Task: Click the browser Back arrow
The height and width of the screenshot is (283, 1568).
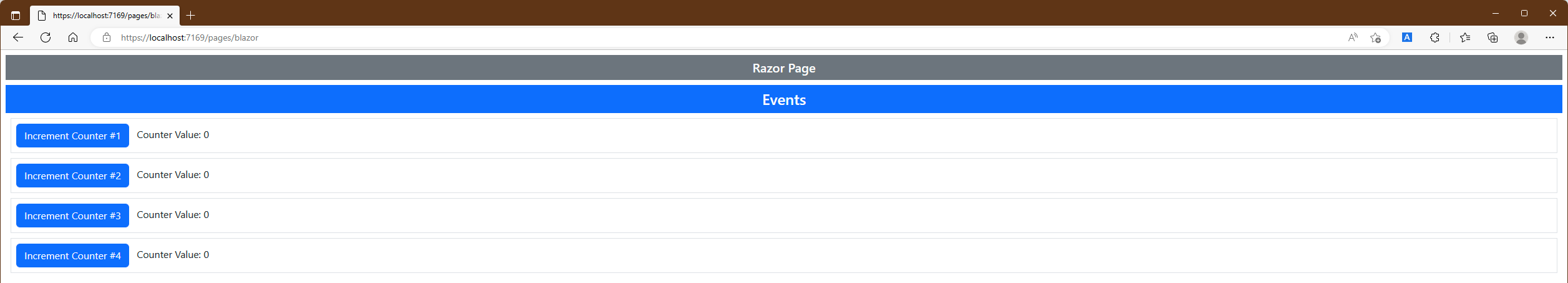Action: (x=18, y=37)
